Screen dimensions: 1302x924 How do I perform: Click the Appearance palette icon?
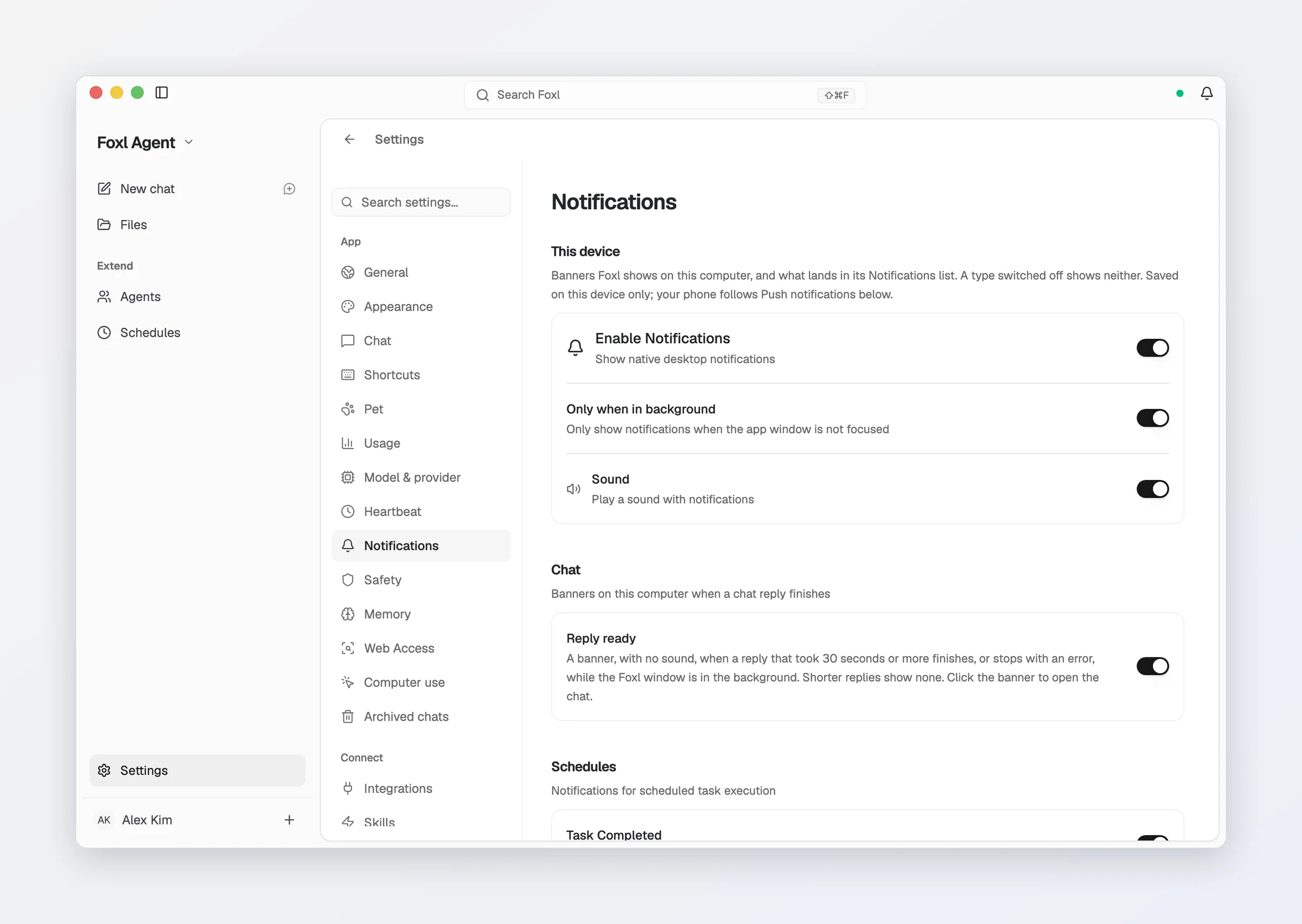[x=348, y=307]
